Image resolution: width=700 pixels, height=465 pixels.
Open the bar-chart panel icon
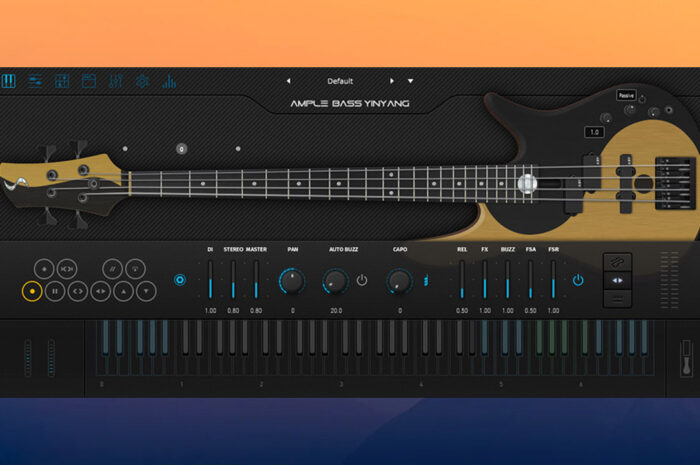[x=169, y=81]
